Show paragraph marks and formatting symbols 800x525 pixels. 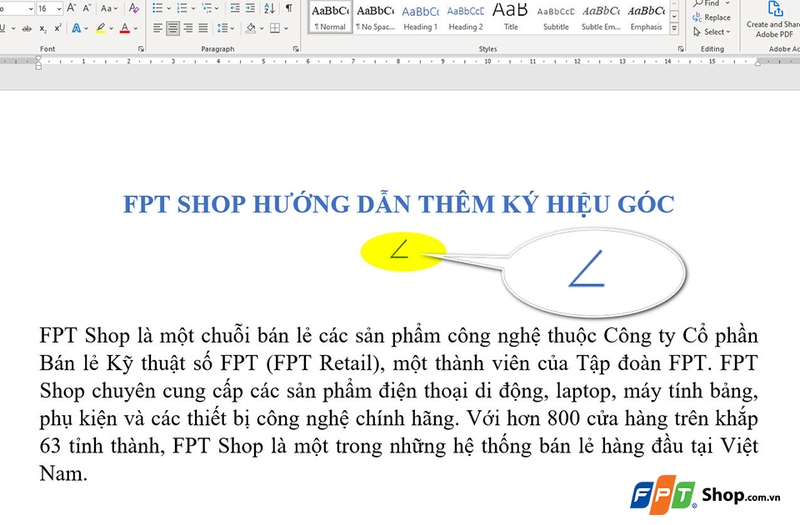289,8
